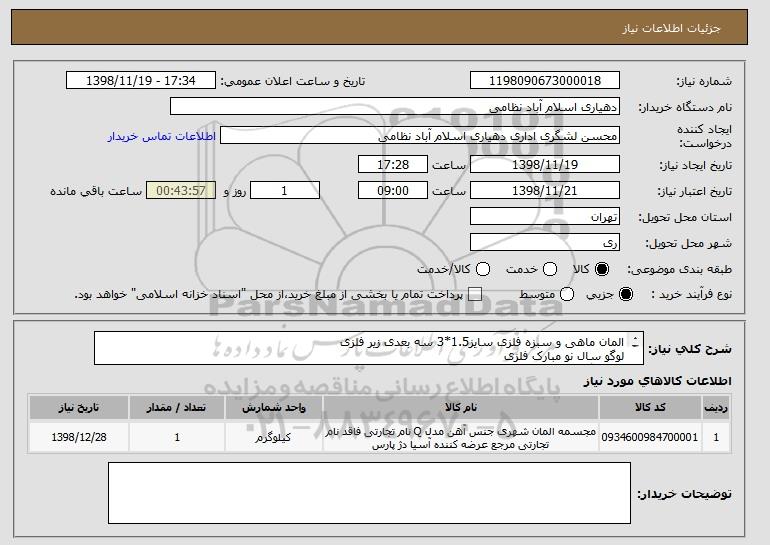The width and height of the screenshot is (770, 545).
Task: Click the general description text area
Action: click(369, 348)
